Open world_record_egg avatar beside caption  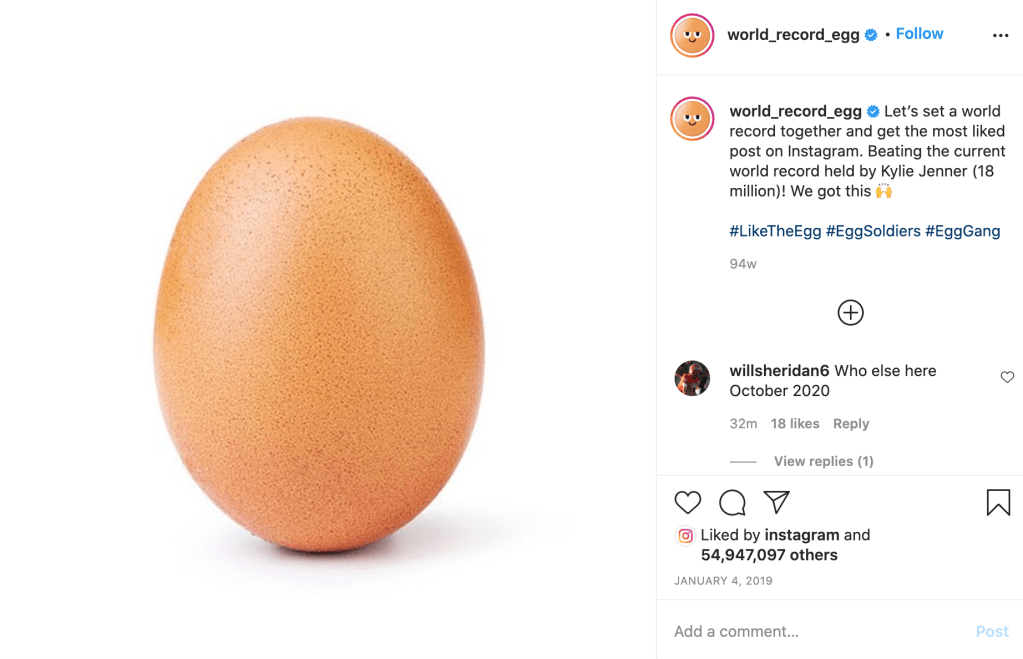692,119
